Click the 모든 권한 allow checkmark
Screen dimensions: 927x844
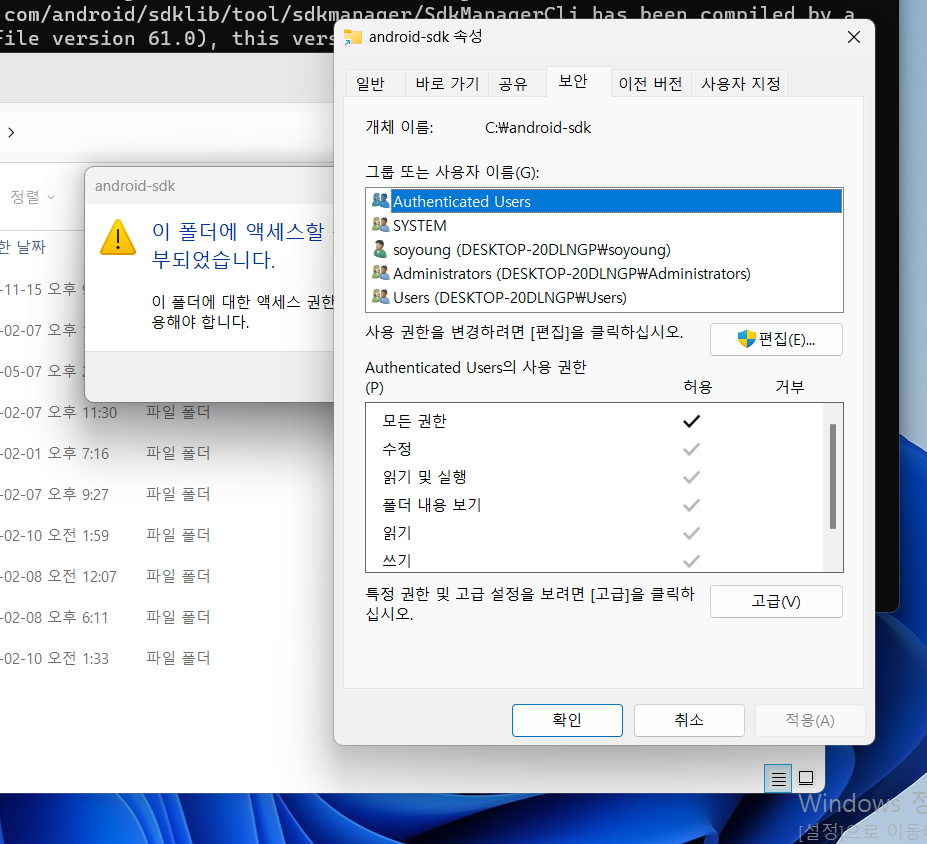pos(691,421)
